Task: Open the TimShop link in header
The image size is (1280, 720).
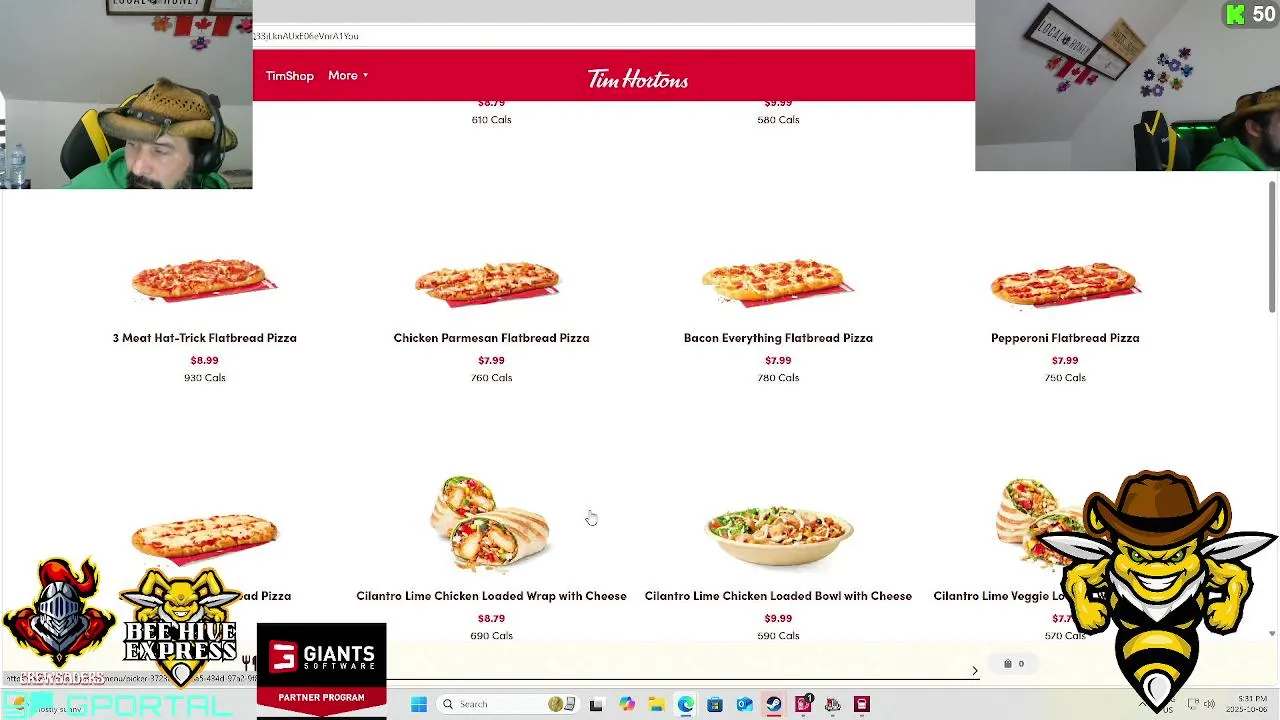Action: (289, 76)
